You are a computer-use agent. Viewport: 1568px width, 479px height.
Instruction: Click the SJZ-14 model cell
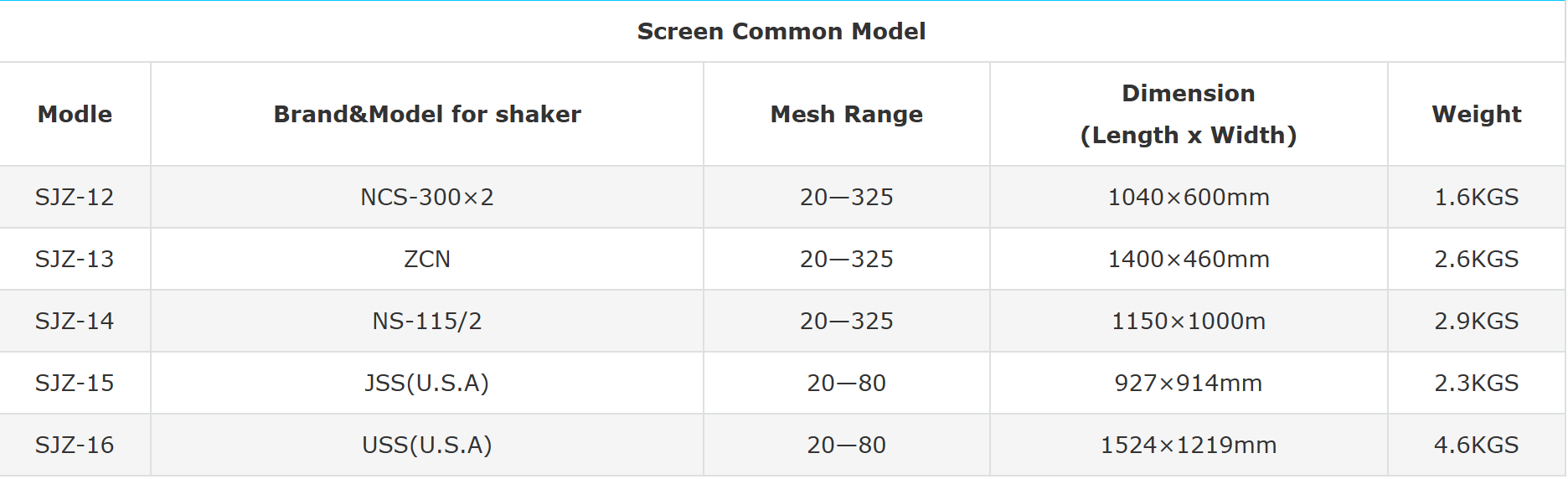point(75,321)
